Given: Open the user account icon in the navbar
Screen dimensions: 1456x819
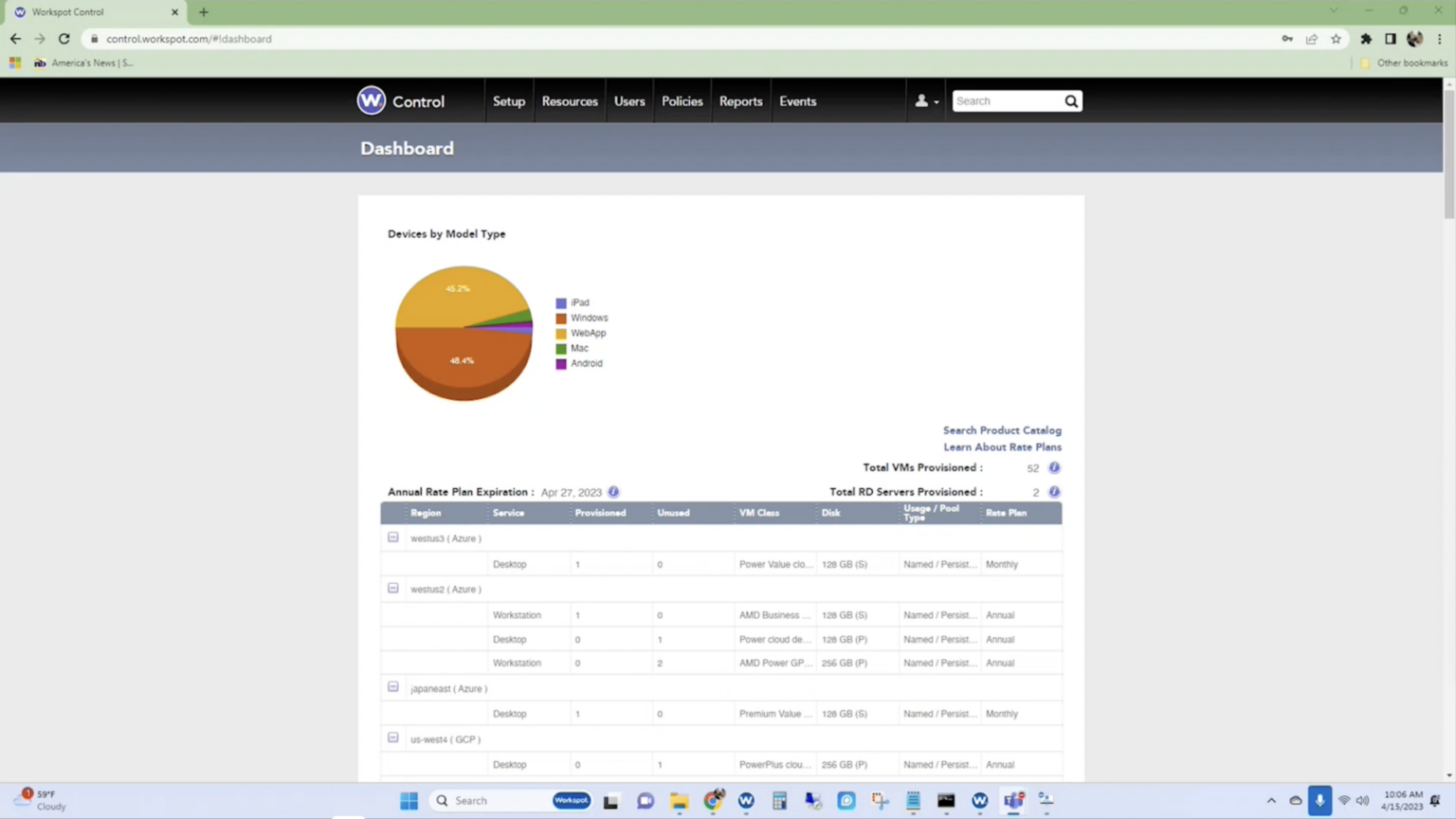Looking at the screenshot, I should (x=920, y=100).
